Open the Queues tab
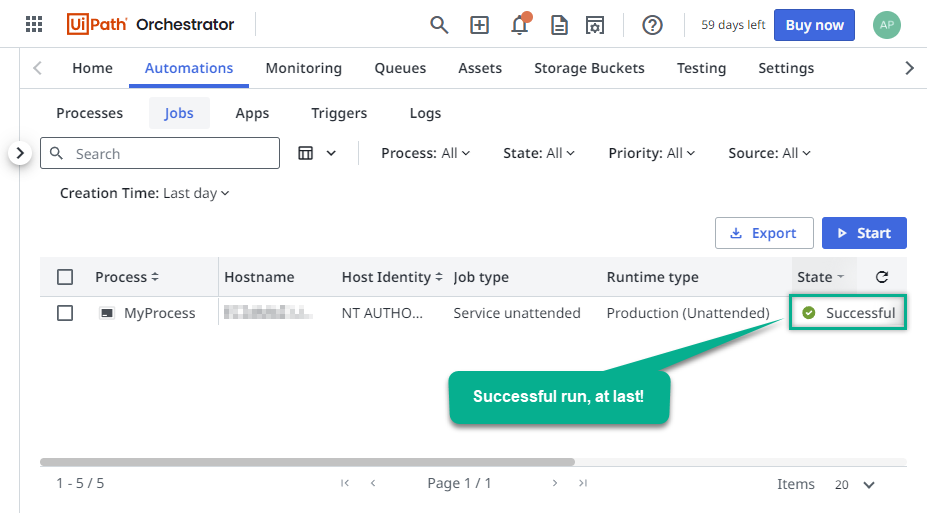Viewport: 927px width, 513px height. [400, 68]
